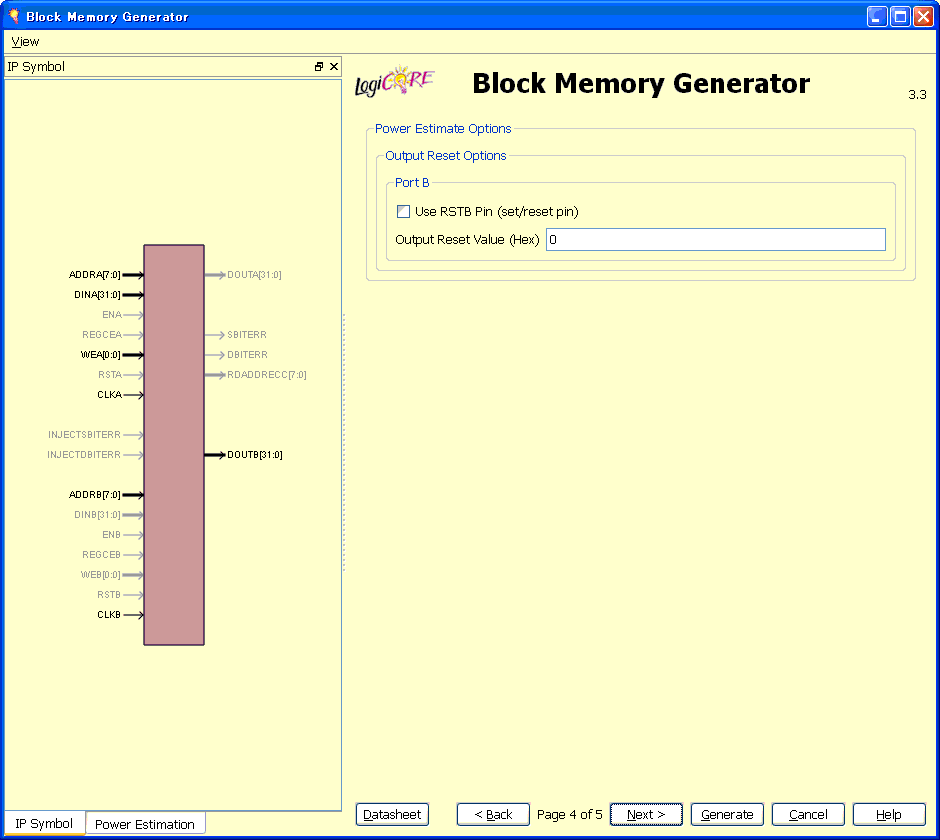Image resolution: width=940 pixels, height=840 pixels.
Task: Click the Generate button
Action: (727, 814)
